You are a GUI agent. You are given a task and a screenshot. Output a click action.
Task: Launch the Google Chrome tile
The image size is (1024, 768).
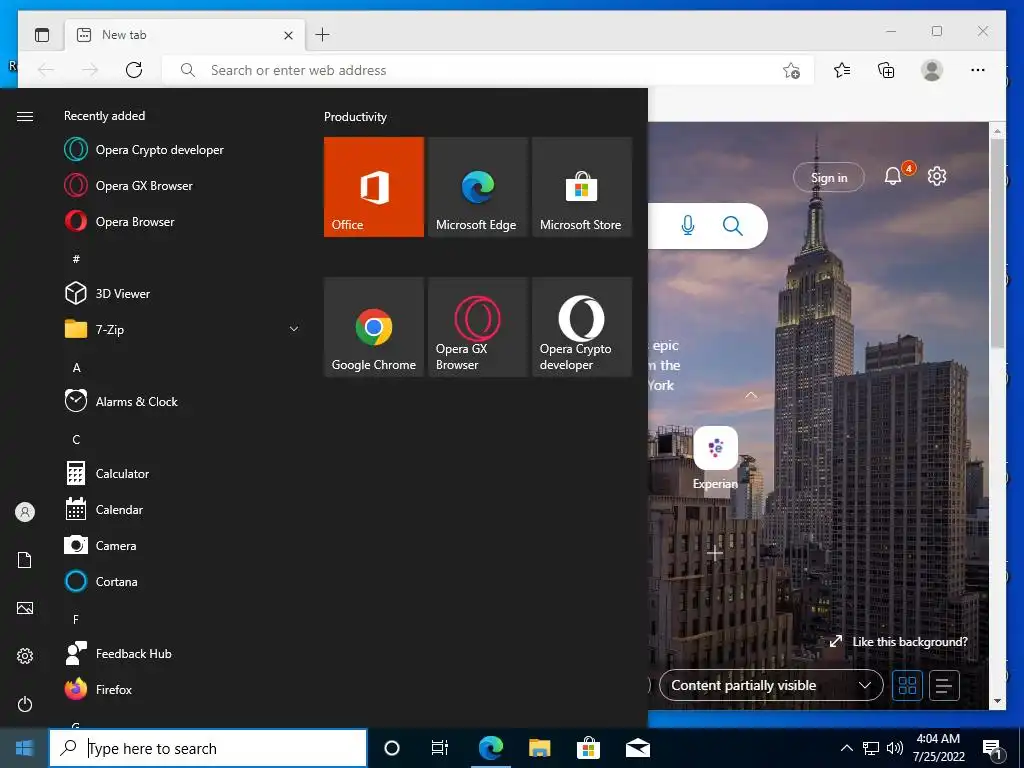click(x=374, y=327)
